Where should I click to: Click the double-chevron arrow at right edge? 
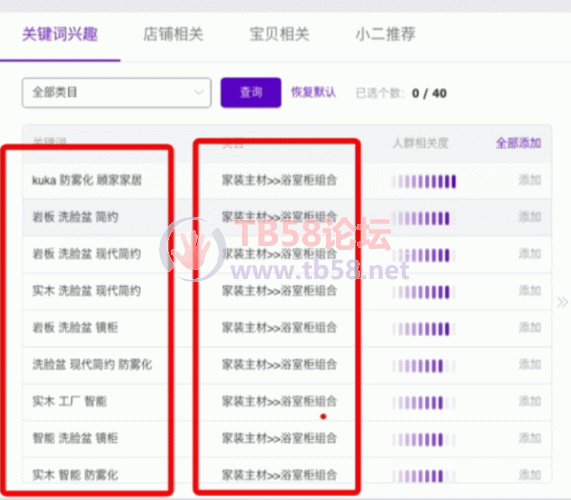point(562,302)
